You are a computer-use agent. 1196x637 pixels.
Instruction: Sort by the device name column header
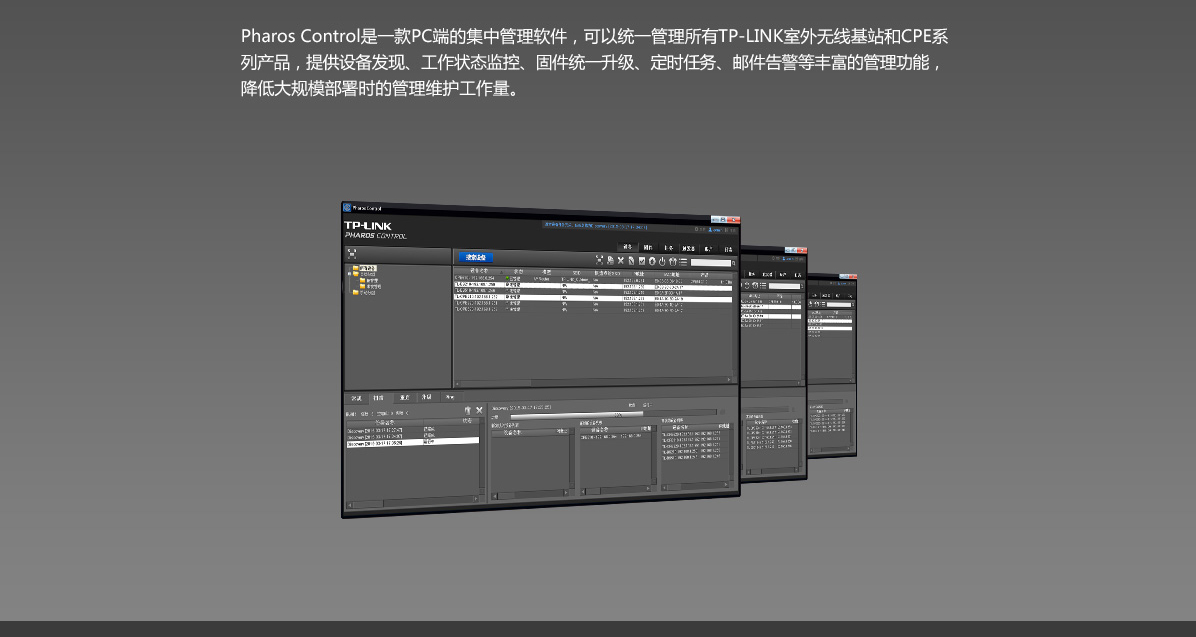pyautogui.click(x=479, y=271)
